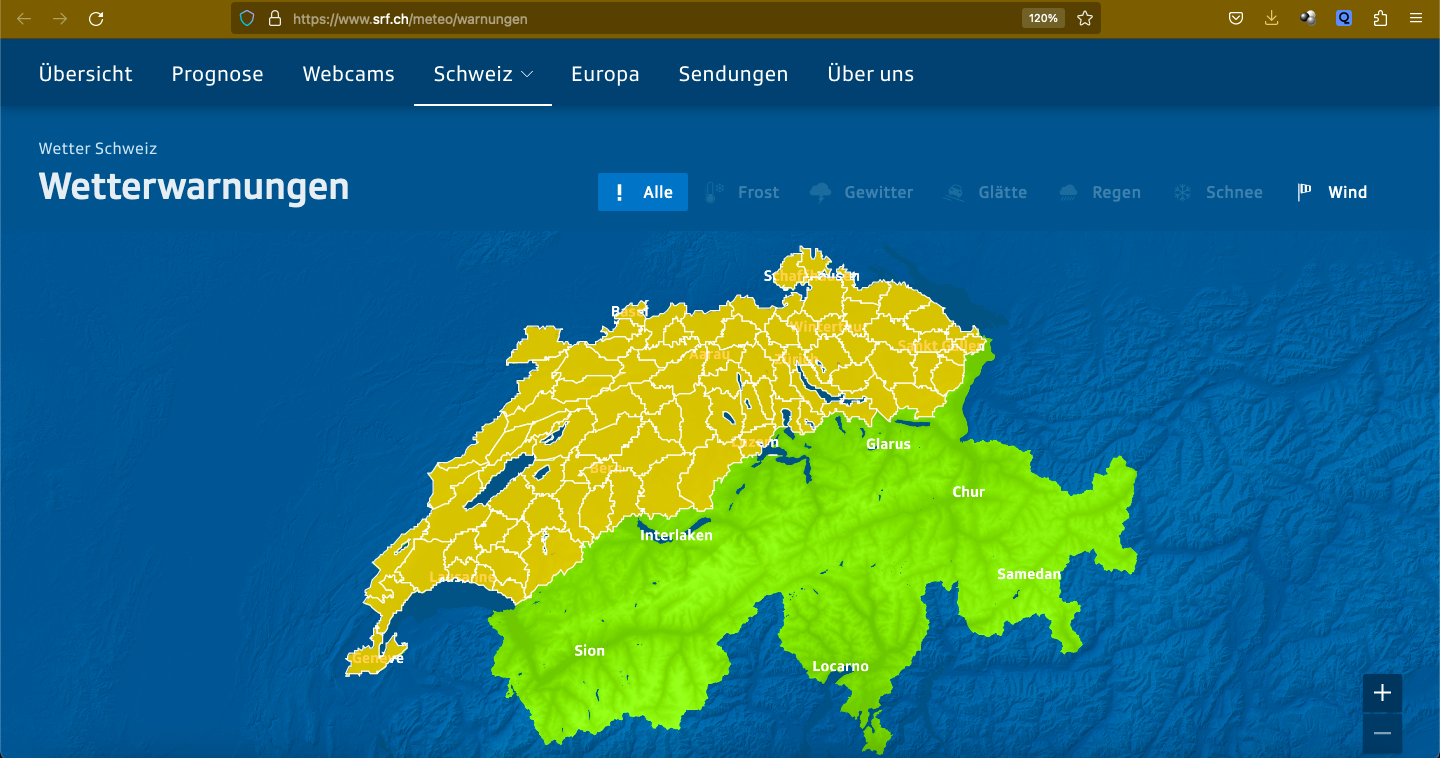Viewport: 1440px width, 758px height.
Task: Click the Regen rain cloud icon
Action: 1068,193
